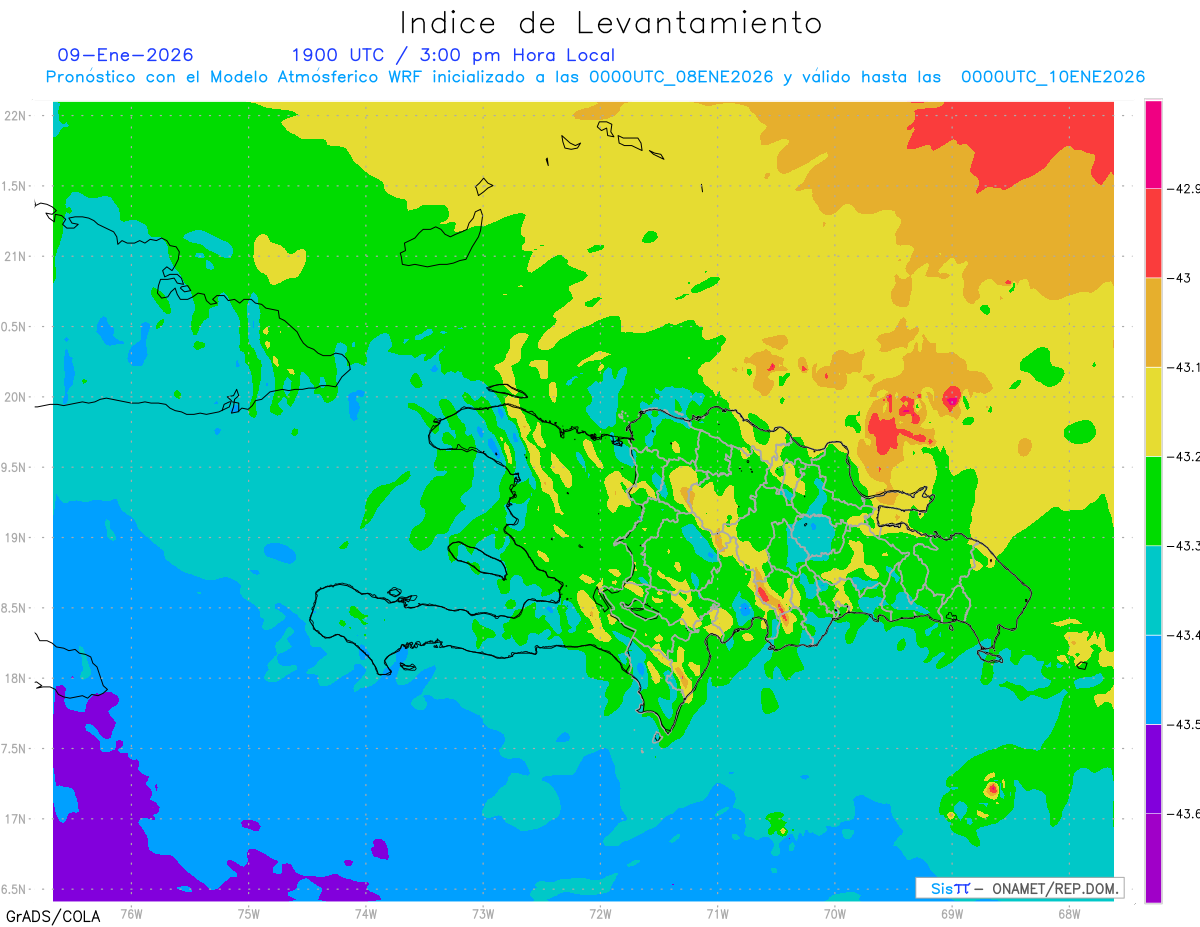Click the 68W longitude axis label
This screenshot has height=927, width=1200.
click(x=1069, y=913)
